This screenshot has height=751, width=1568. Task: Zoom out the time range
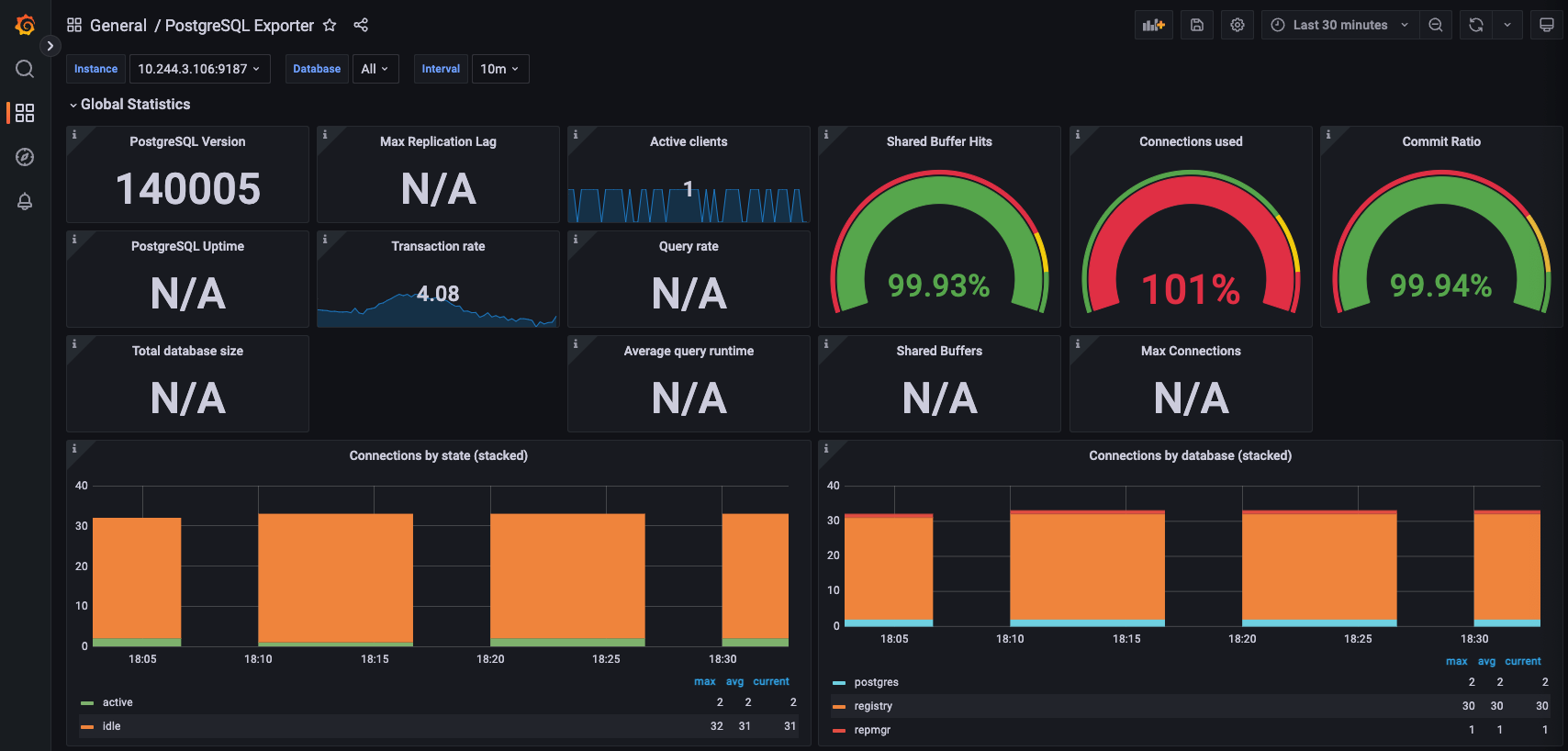[x=1436, y=25]
